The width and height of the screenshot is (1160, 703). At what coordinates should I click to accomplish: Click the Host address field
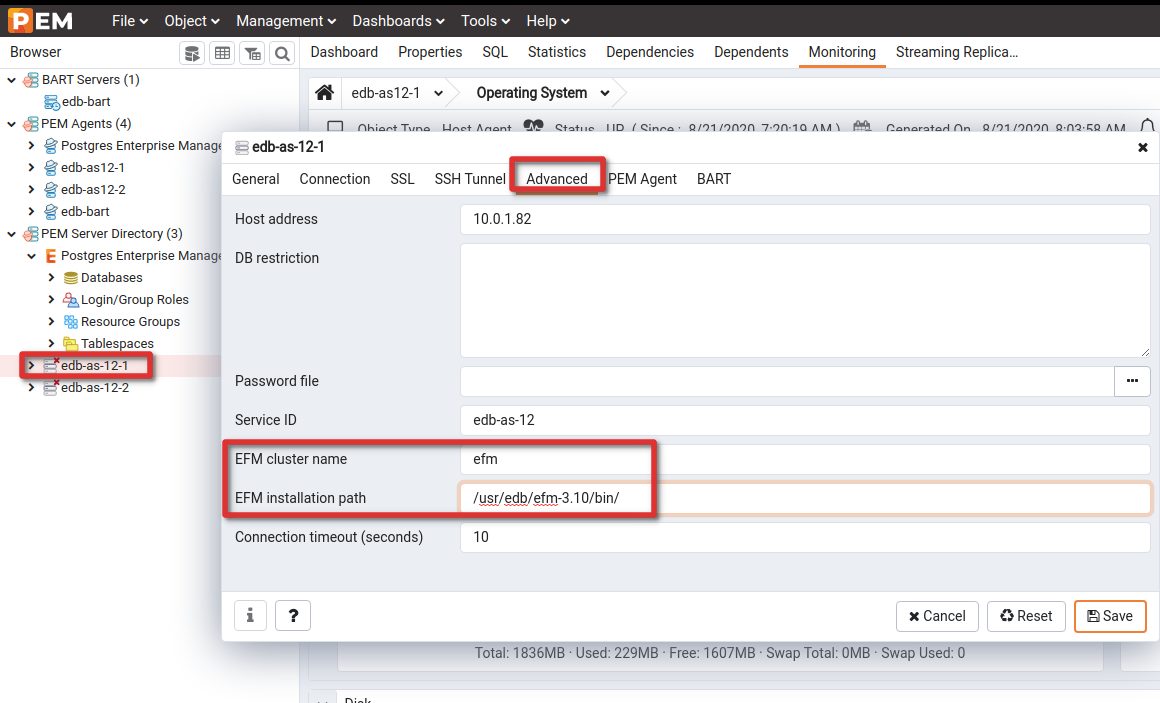pyautogui.click(x=805, y=219)
